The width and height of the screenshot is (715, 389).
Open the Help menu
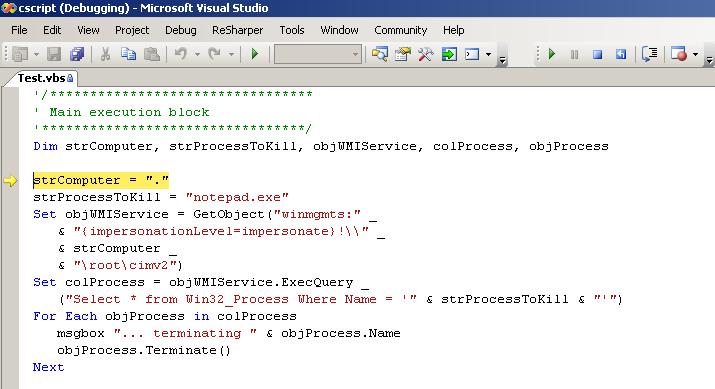(453, 30)
